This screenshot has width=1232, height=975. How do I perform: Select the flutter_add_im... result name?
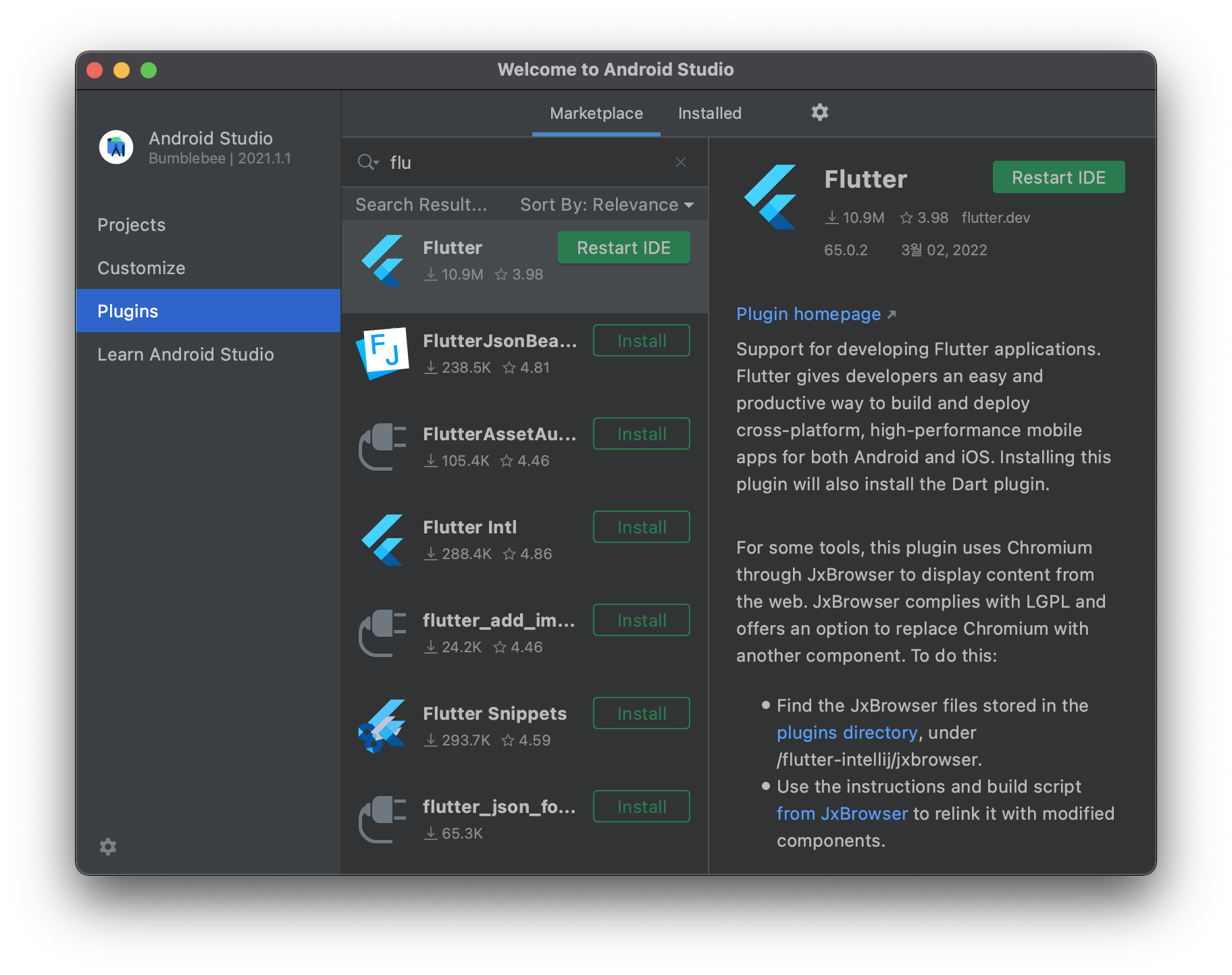point(499,621)
